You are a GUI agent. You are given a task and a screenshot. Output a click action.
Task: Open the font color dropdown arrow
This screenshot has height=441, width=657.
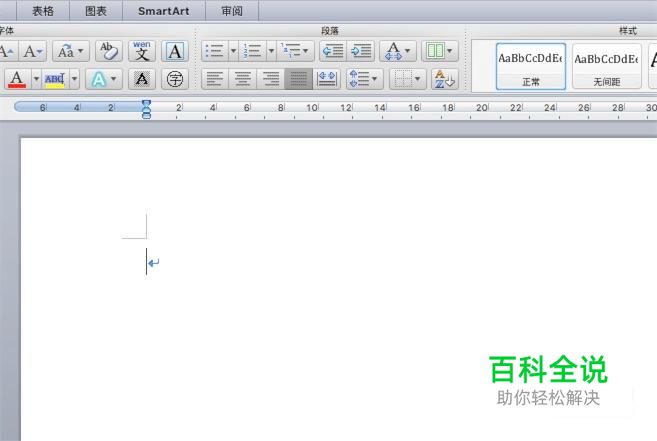pos(36,79)
